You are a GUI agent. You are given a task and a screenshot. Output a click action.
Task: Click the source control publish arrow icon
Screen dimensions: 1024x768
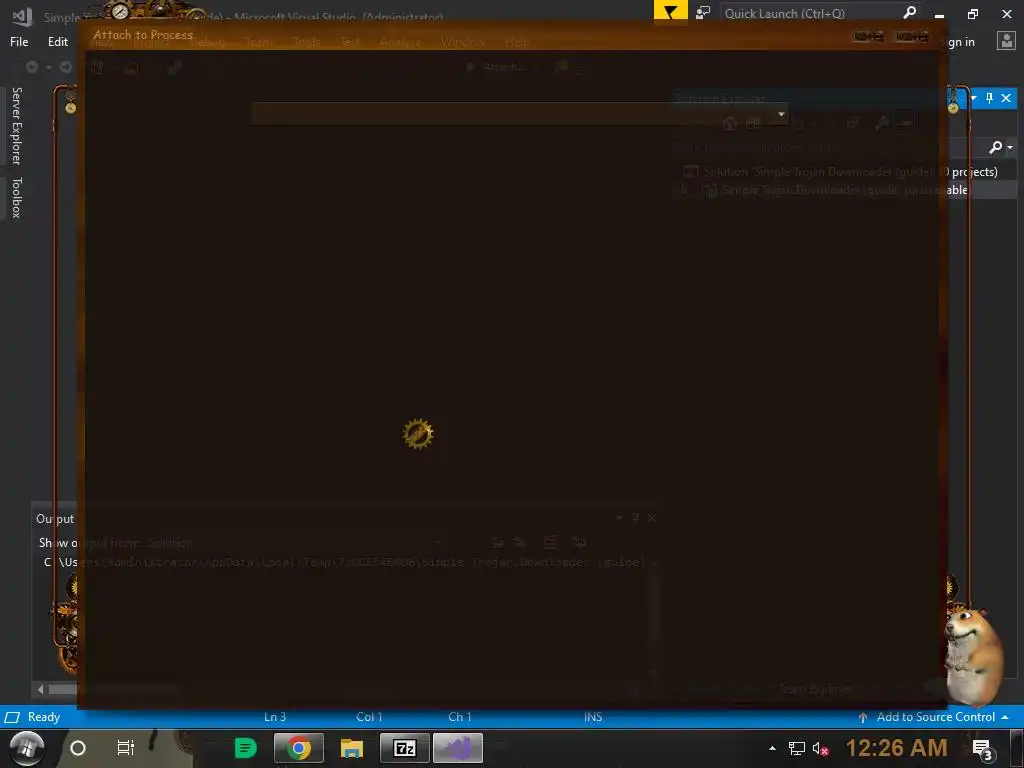point(863,717)
